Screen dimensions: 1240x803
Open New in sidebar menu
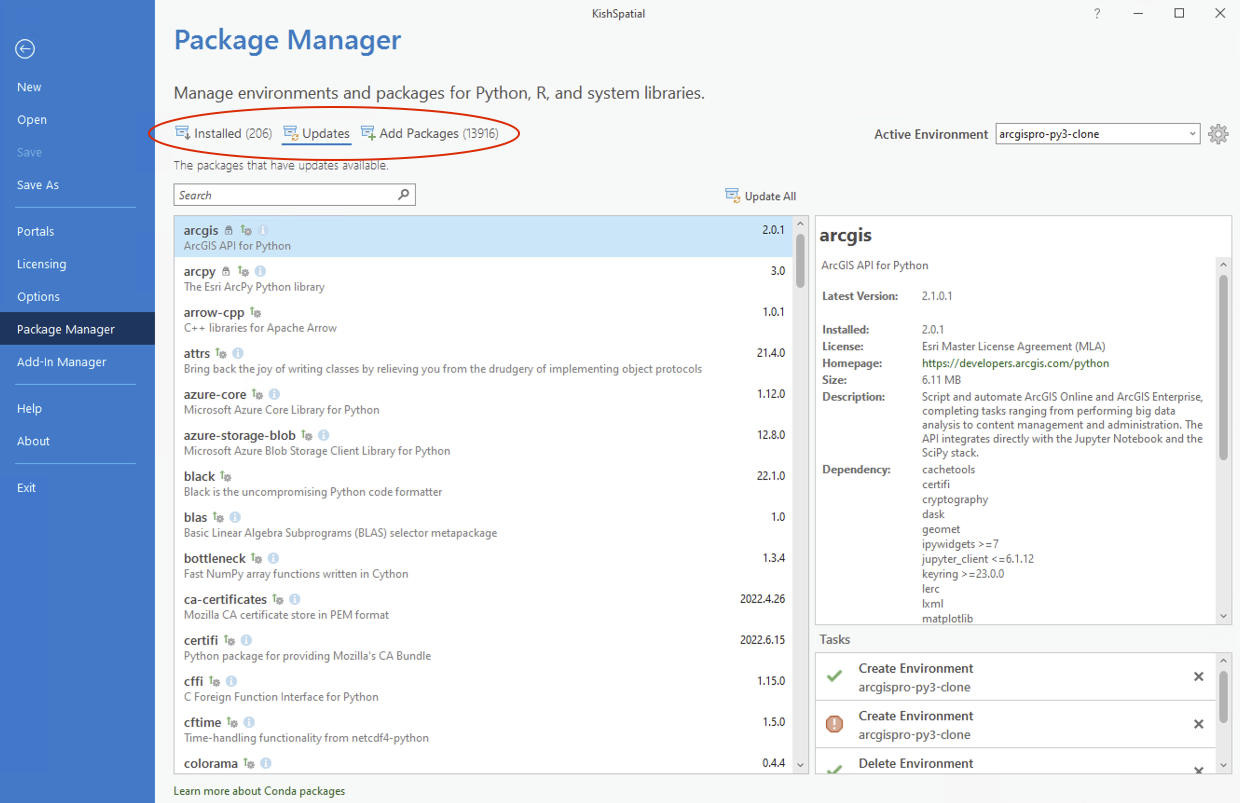pos(29,87)
